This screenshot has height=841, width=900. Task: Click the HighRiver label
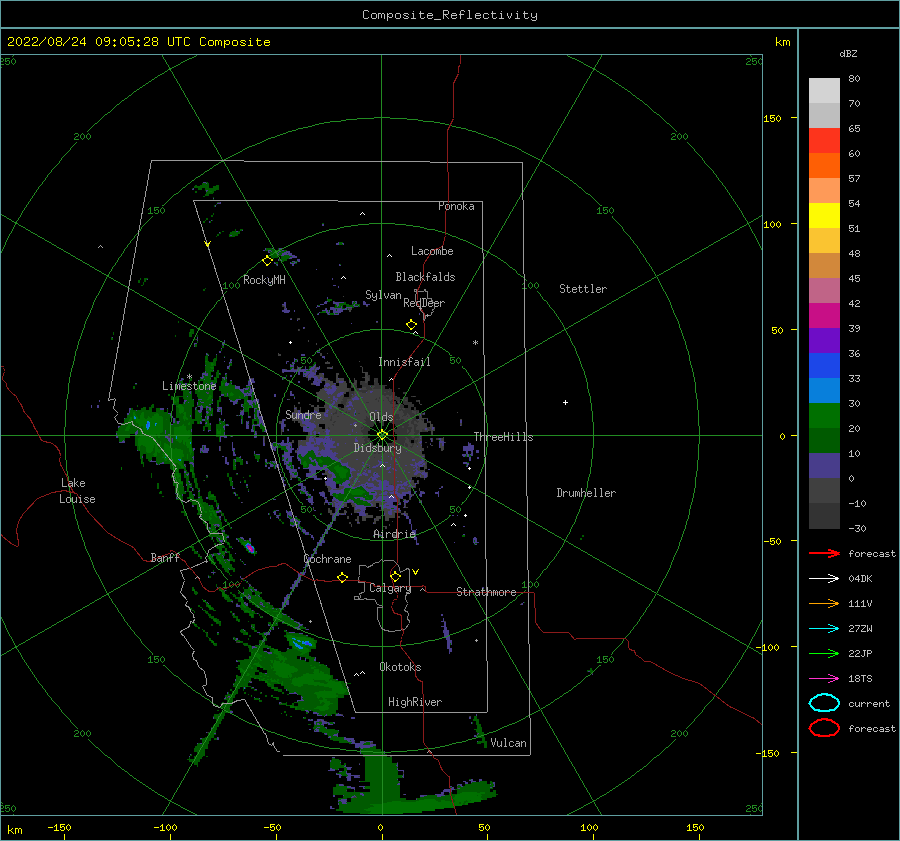(x=415, y=702)
